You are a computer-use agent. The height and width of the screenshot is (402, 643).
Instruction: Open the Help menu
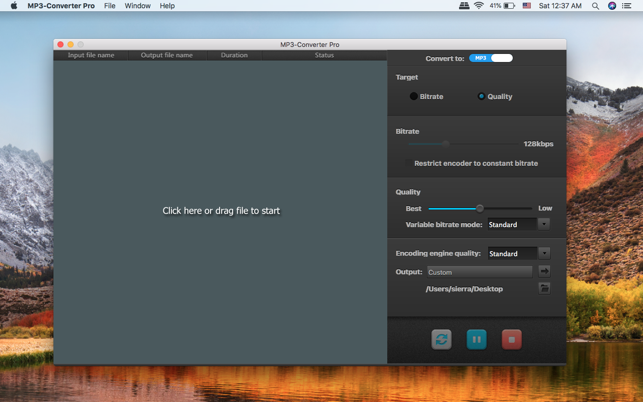pos(167,6)
